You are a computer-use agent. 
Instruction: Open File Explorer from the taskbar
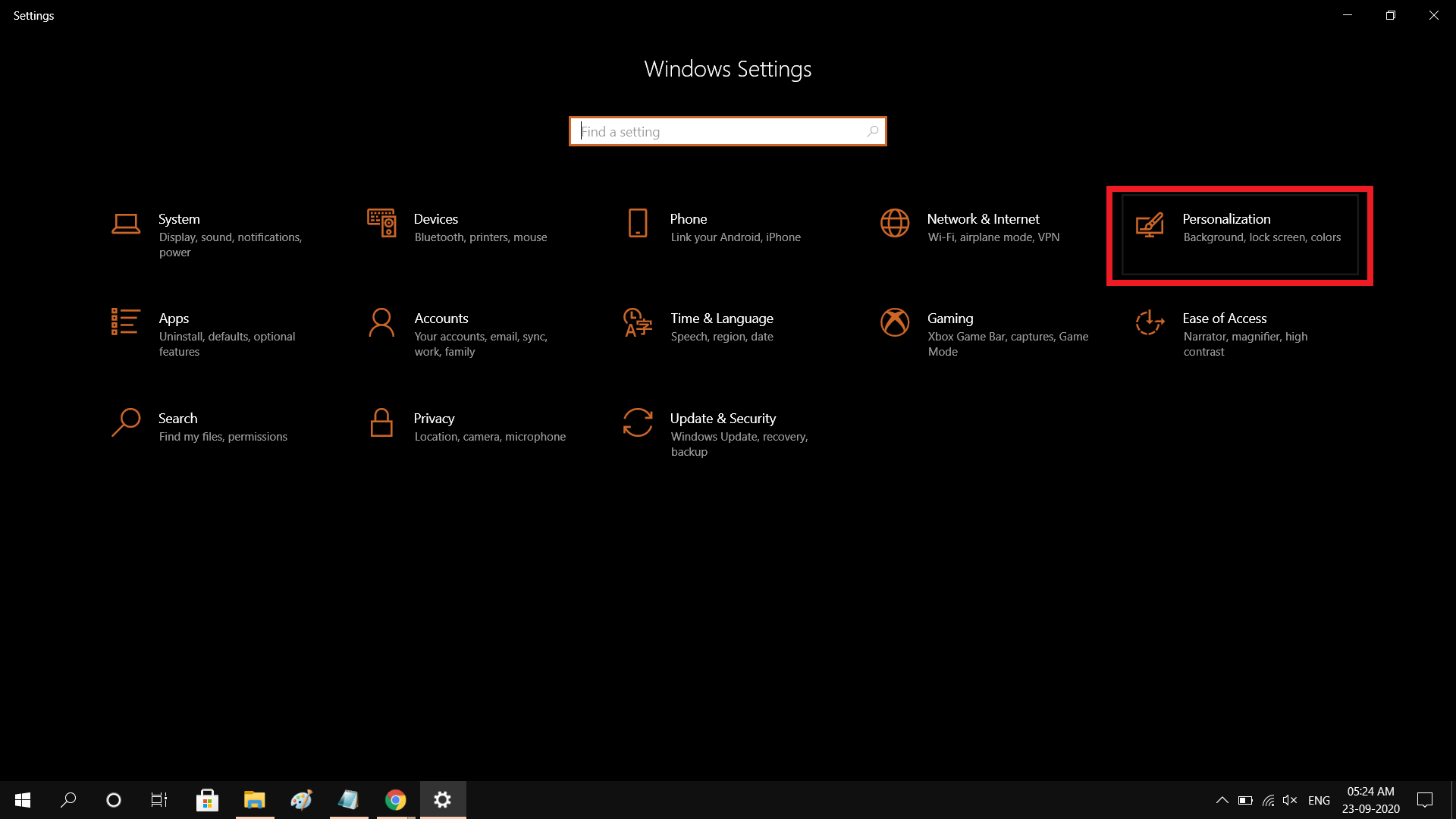254,800
